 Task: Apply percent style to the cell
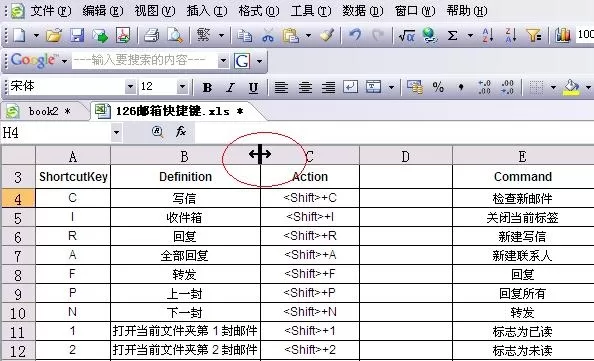point(438,87)
